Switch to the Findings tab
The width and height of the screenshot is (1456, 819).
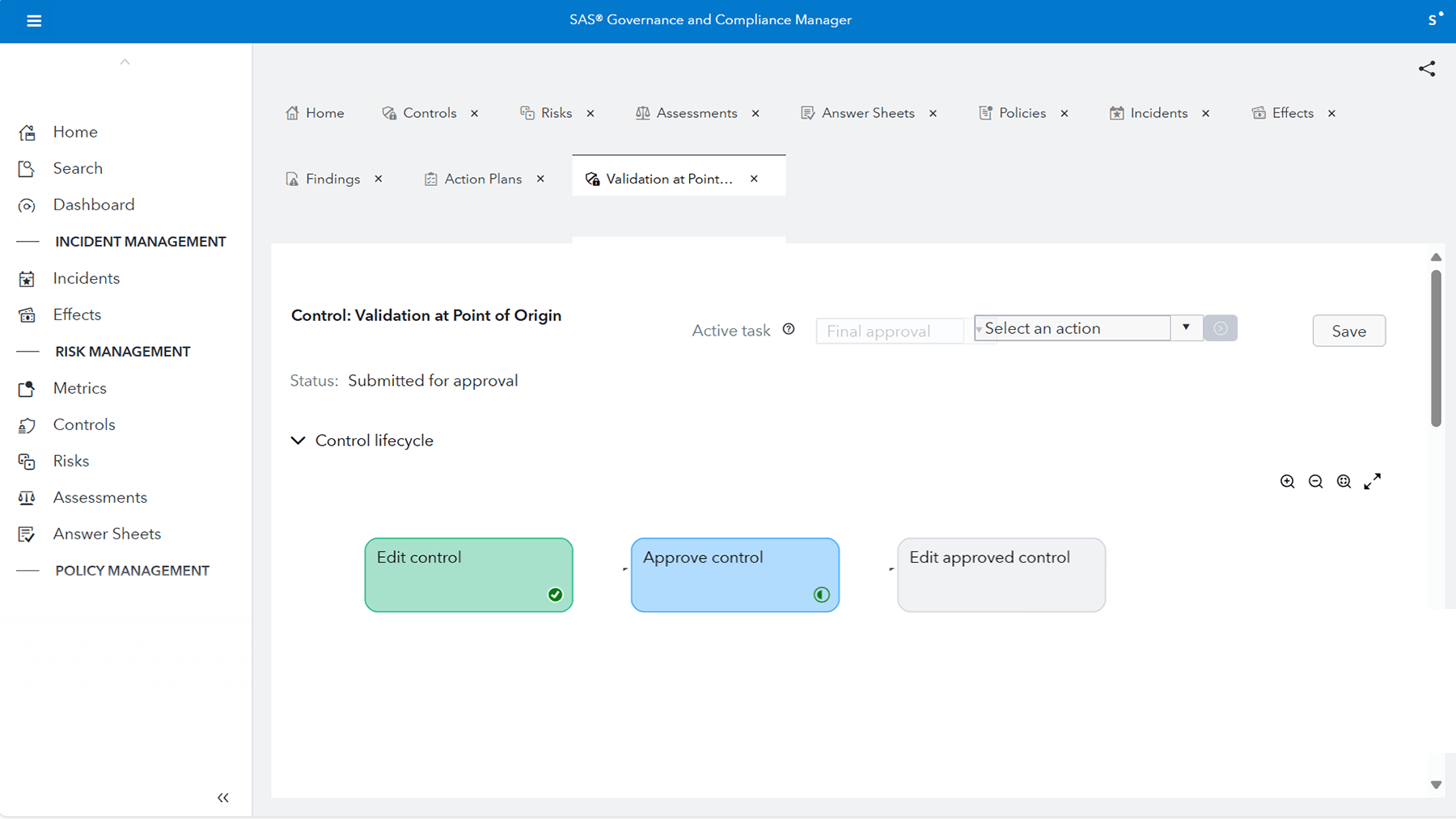coord(332,179)
